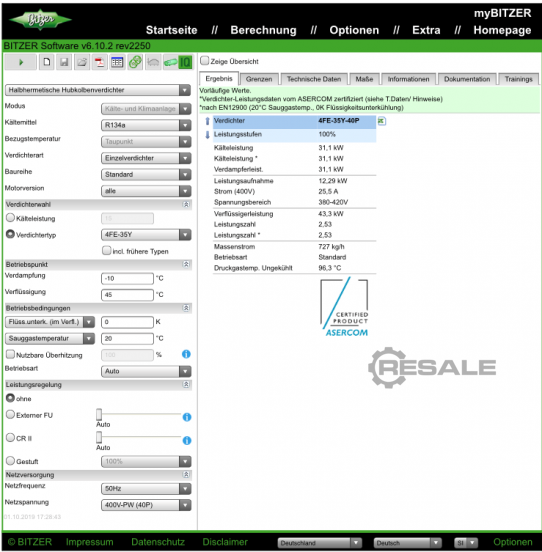Click the CR II slider handle
Screen dimensions: 542x552
click(99, 438)
